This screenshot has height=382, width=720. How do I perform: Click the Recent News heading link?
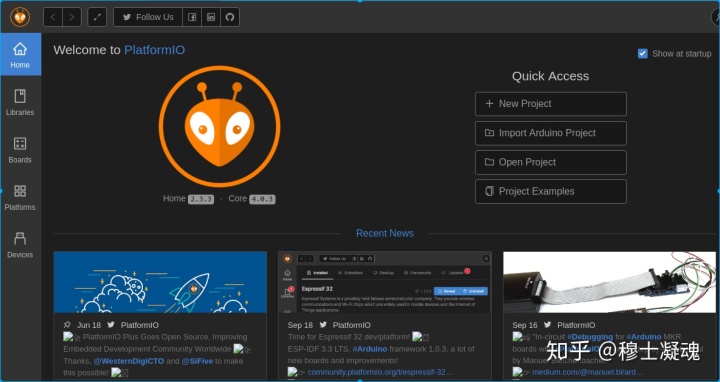click(x=385, y=233)
